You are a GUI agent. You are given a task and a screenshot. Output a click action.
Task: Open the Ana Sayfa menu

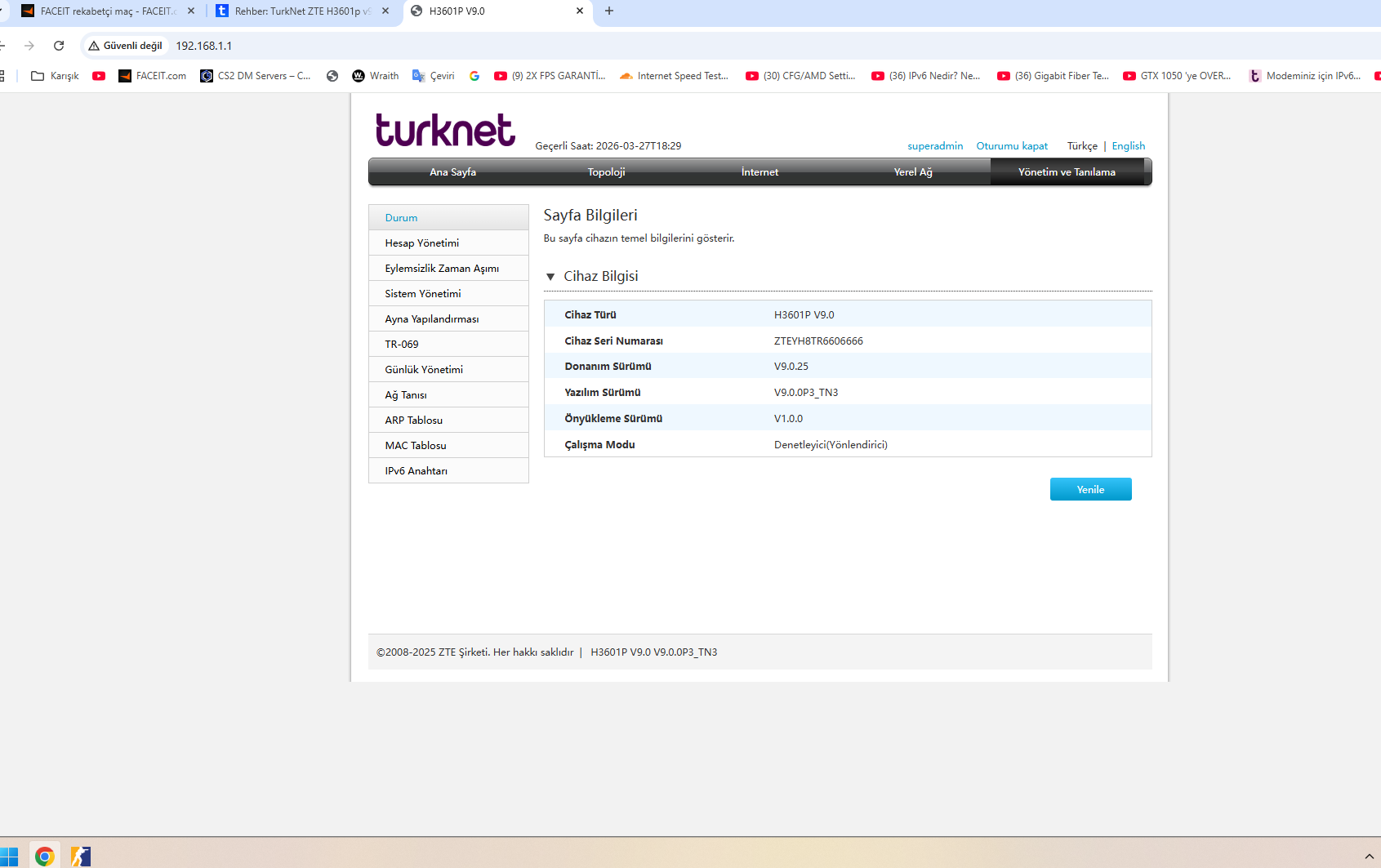coord(452,172)
